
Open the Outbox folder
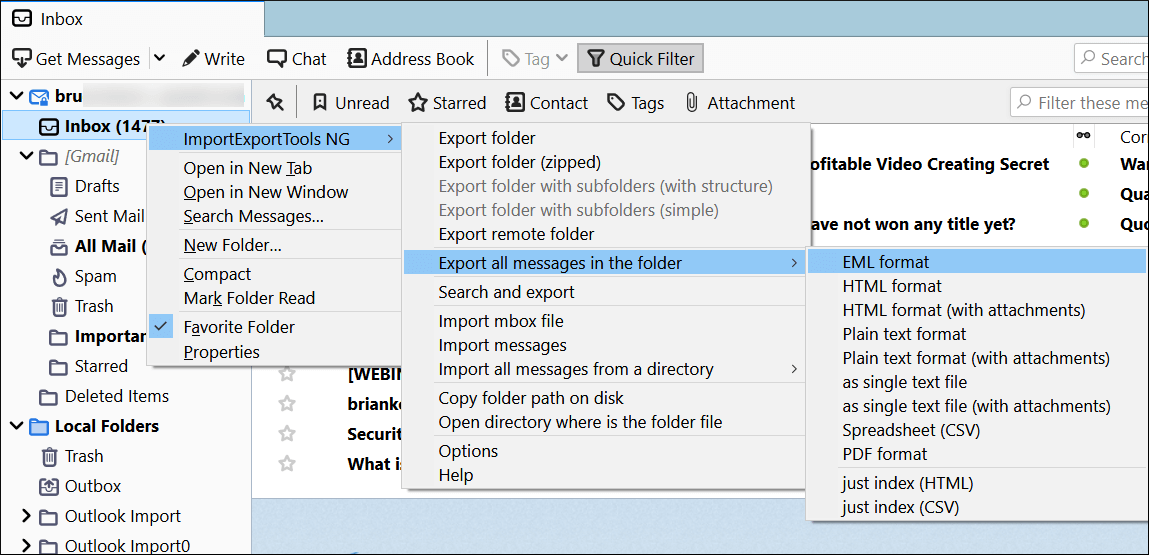tap(93, 486)
